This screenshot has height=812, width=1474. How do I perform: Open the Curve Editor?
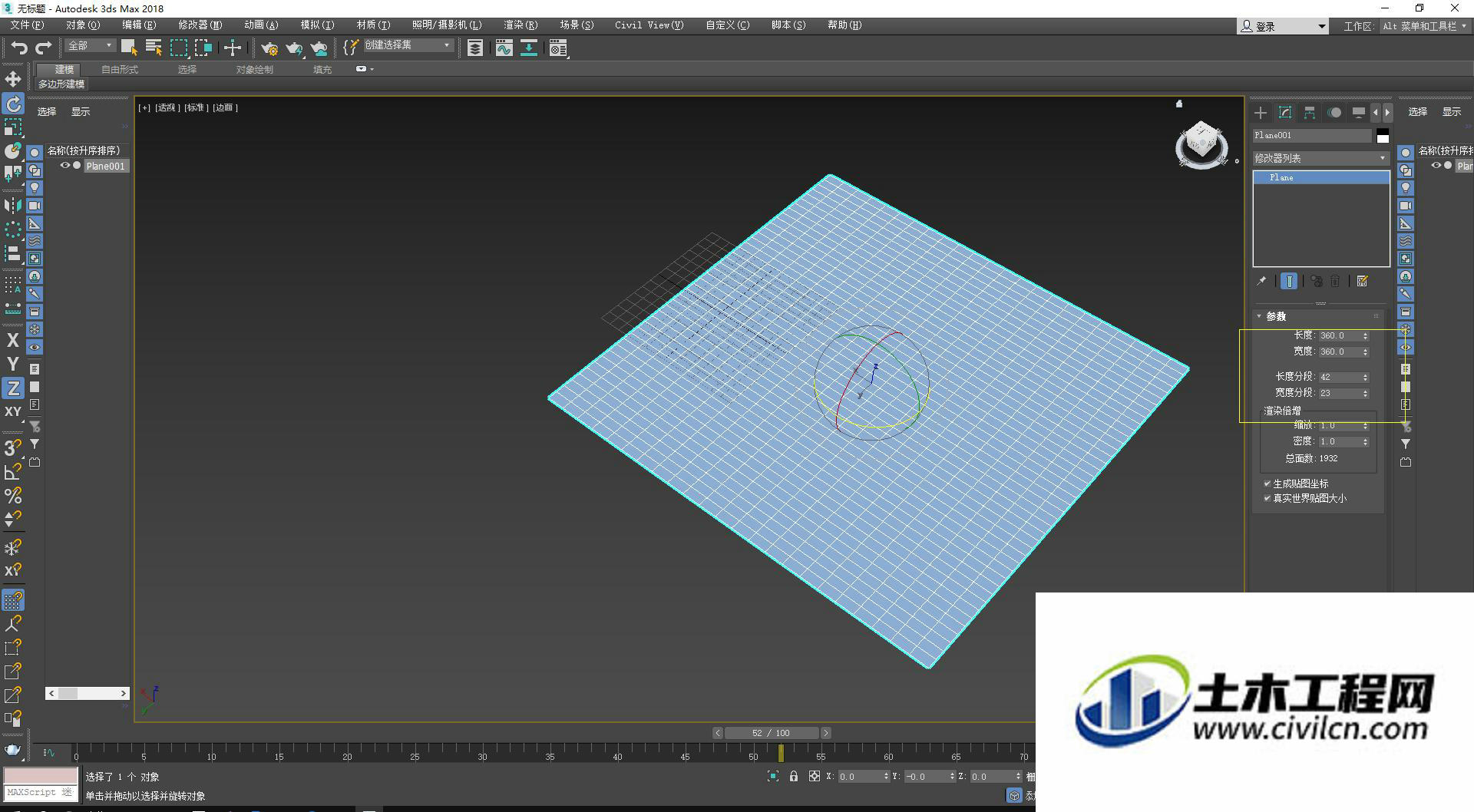click(x=504, y=48)
